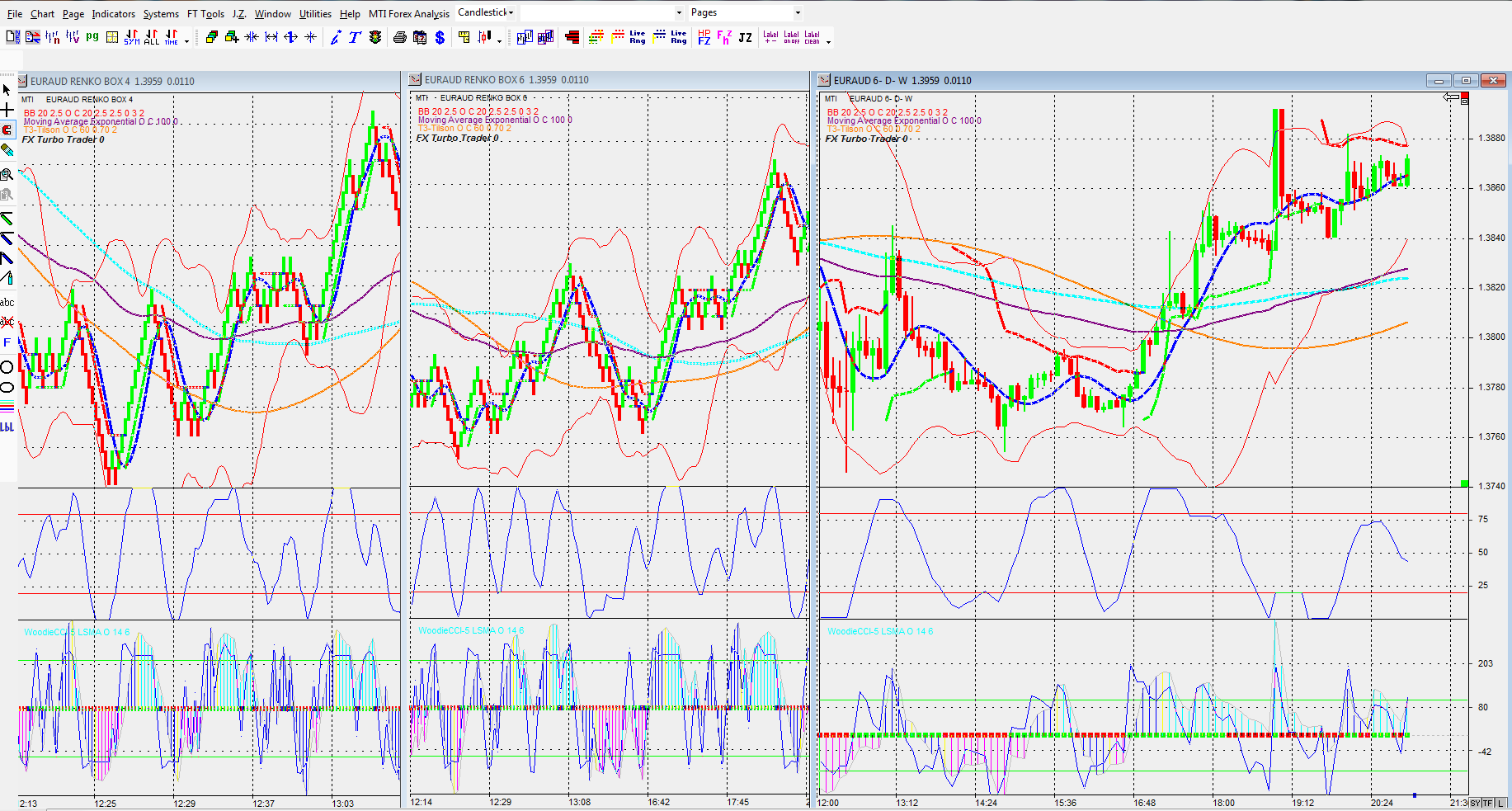1512x811 pixels.
Task: Select the magnet snap tool
Action: (x=7, y=130)
